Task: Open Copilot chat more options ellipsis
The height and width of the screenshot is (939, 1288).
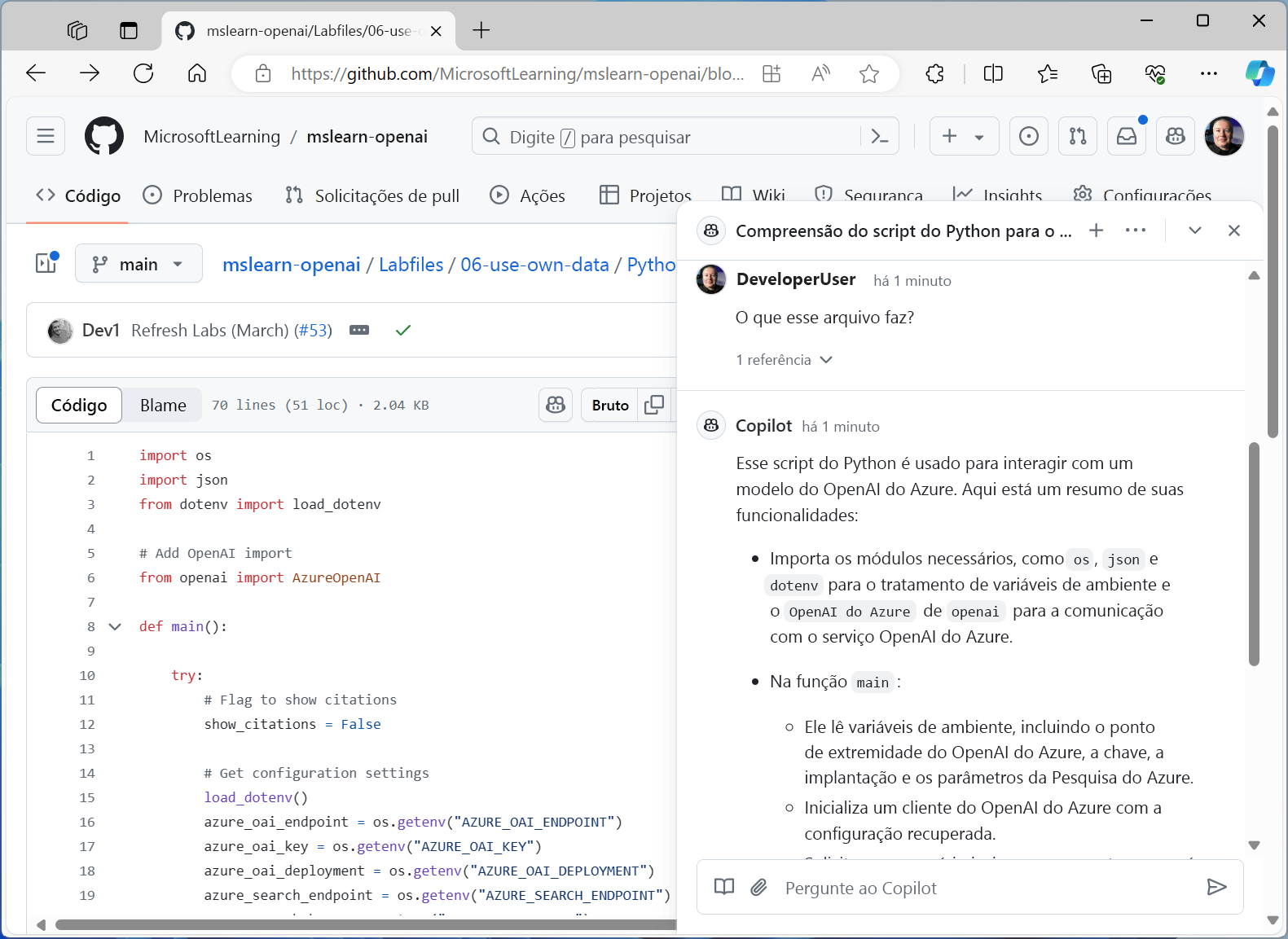Action: pos(1136,230)
